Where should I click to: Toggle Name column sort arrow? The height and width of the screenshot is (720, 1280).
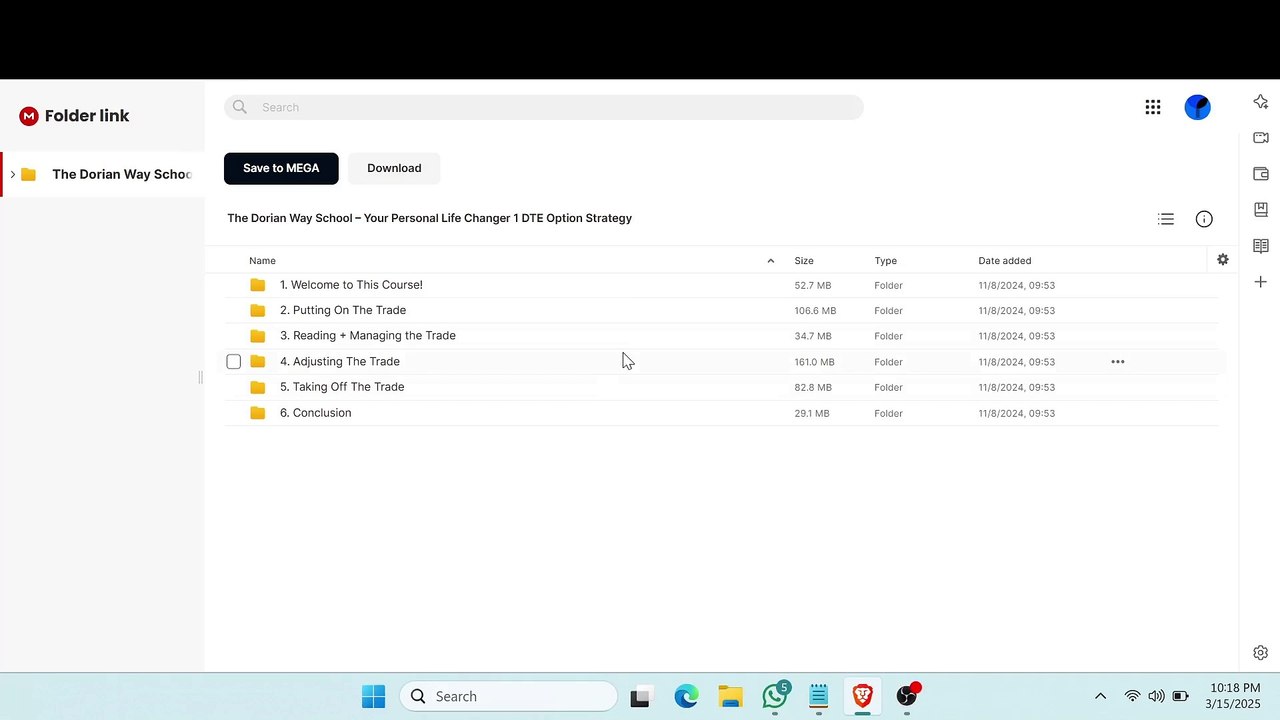(x=770, y=261)
